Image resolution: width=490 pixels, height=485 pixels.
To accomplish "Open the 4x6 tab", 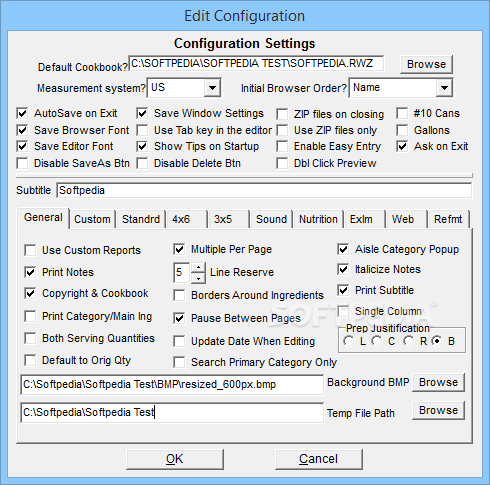I will pyautogui.click(x=187, y=219).
